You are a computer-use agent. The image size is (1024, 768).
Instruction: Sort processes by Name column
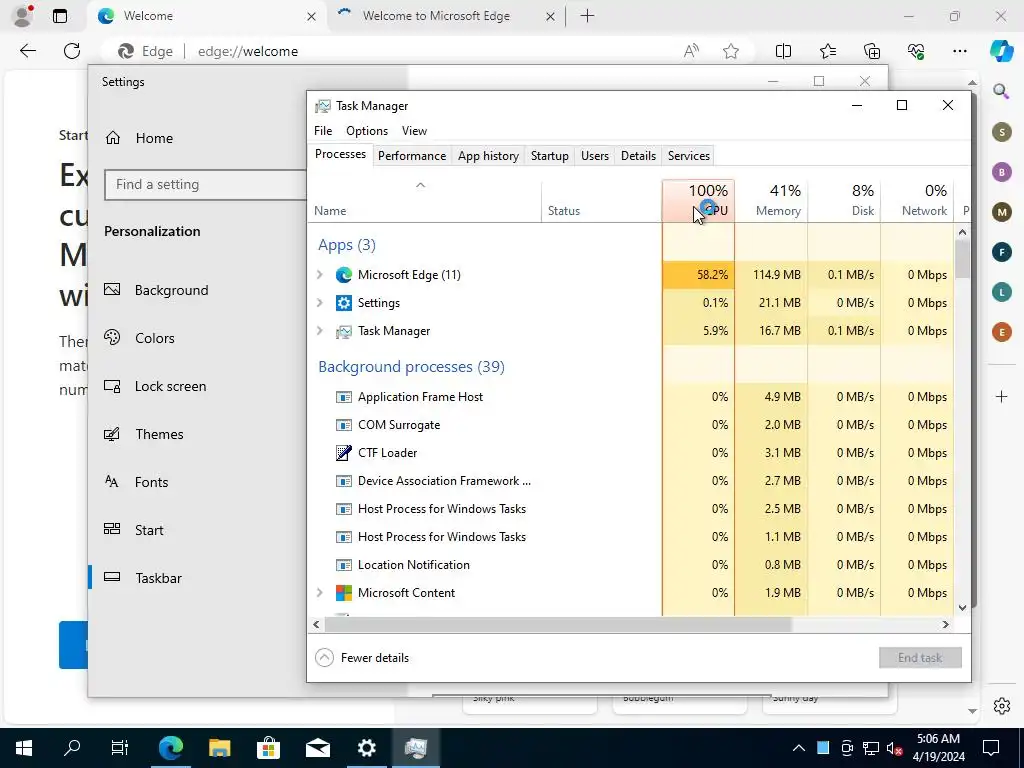[x=424, y=200]
